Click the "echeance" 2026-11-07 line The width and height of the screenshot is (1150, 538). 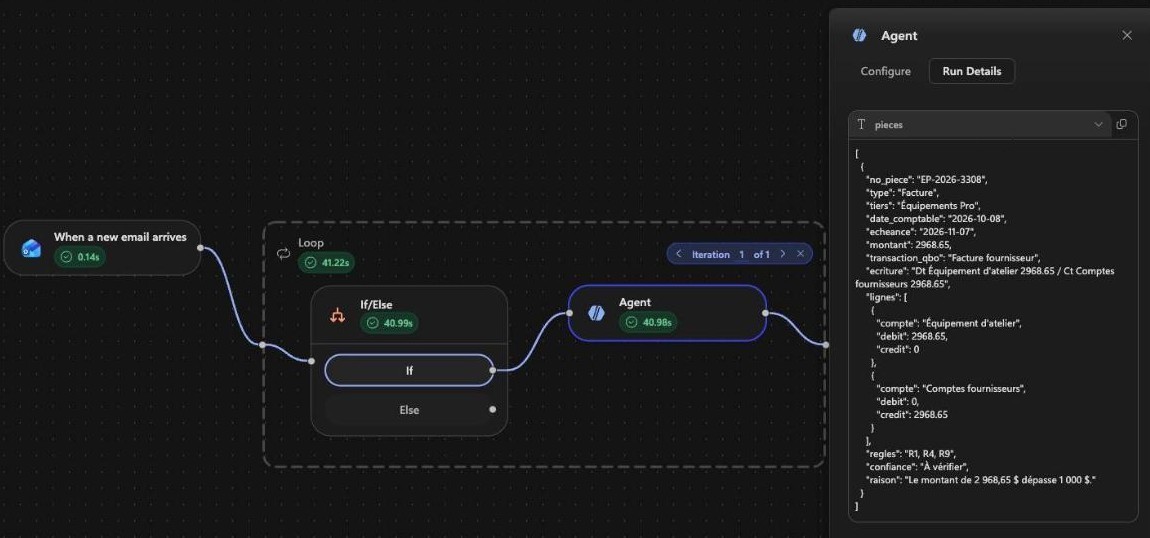pyautogui.click(x=922, y=232)
